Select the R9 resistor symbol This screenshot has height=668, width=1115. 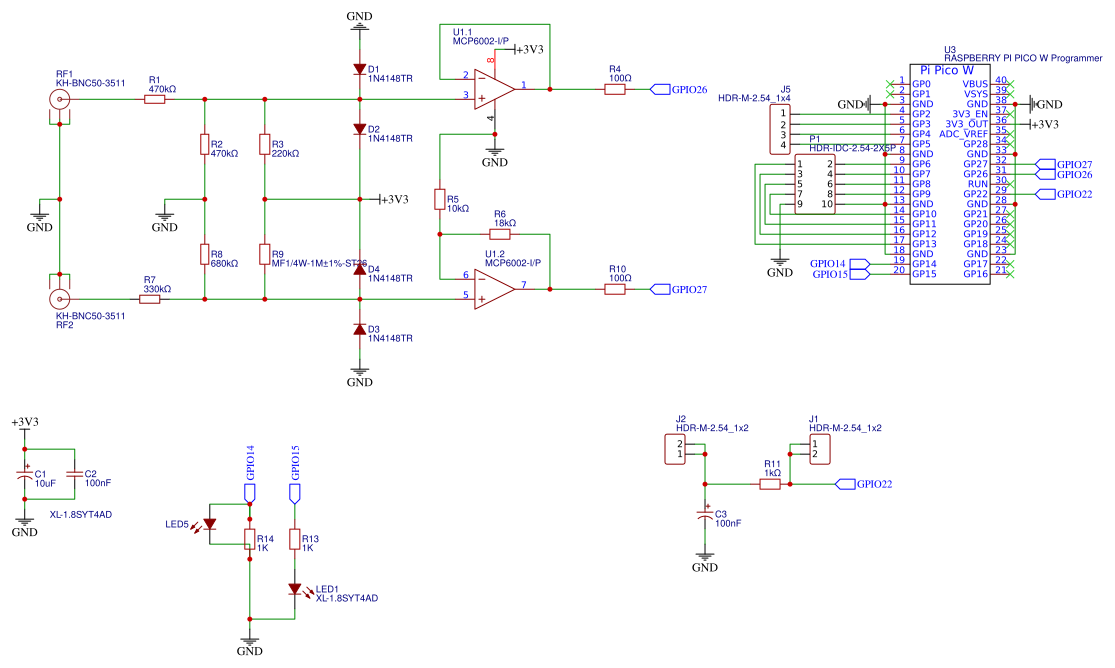[265, 255]
